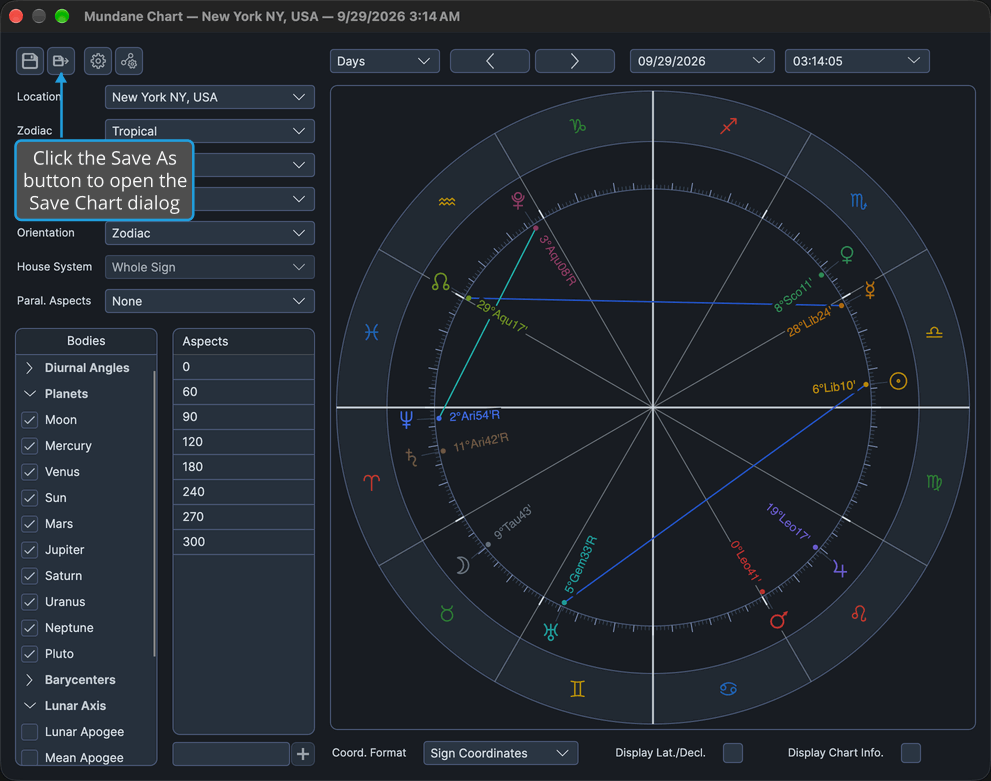Click the Scorpio sign symbol
This screenshot has height=781, width=991.
click(x=858, y=202)
